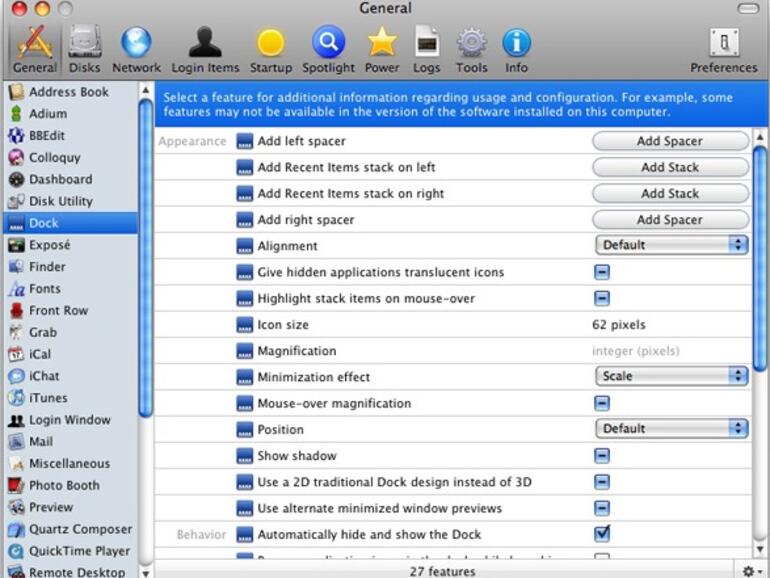This screenshot has height=578, width=770.
Task: Open the Disks toolbar icon
Action: (85, 48)
